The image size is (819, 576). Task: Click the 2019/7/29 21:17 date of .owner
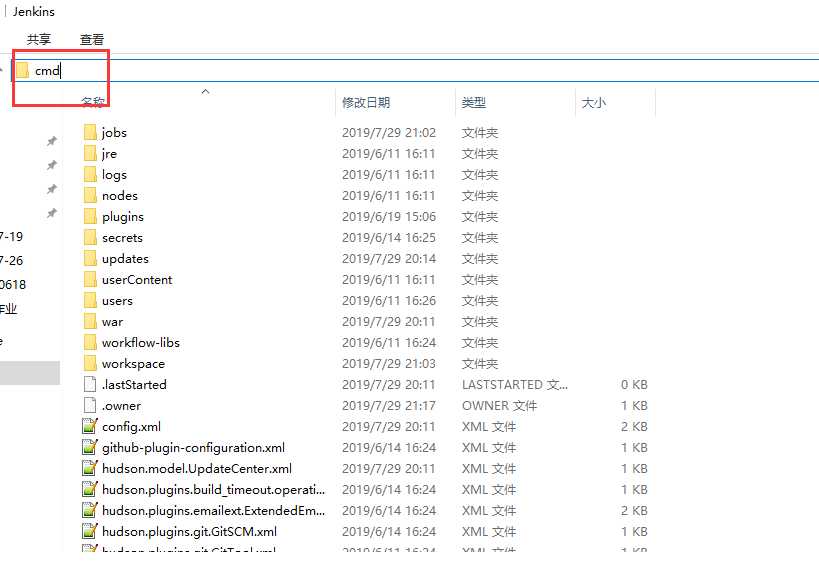(x=389, y=405)
